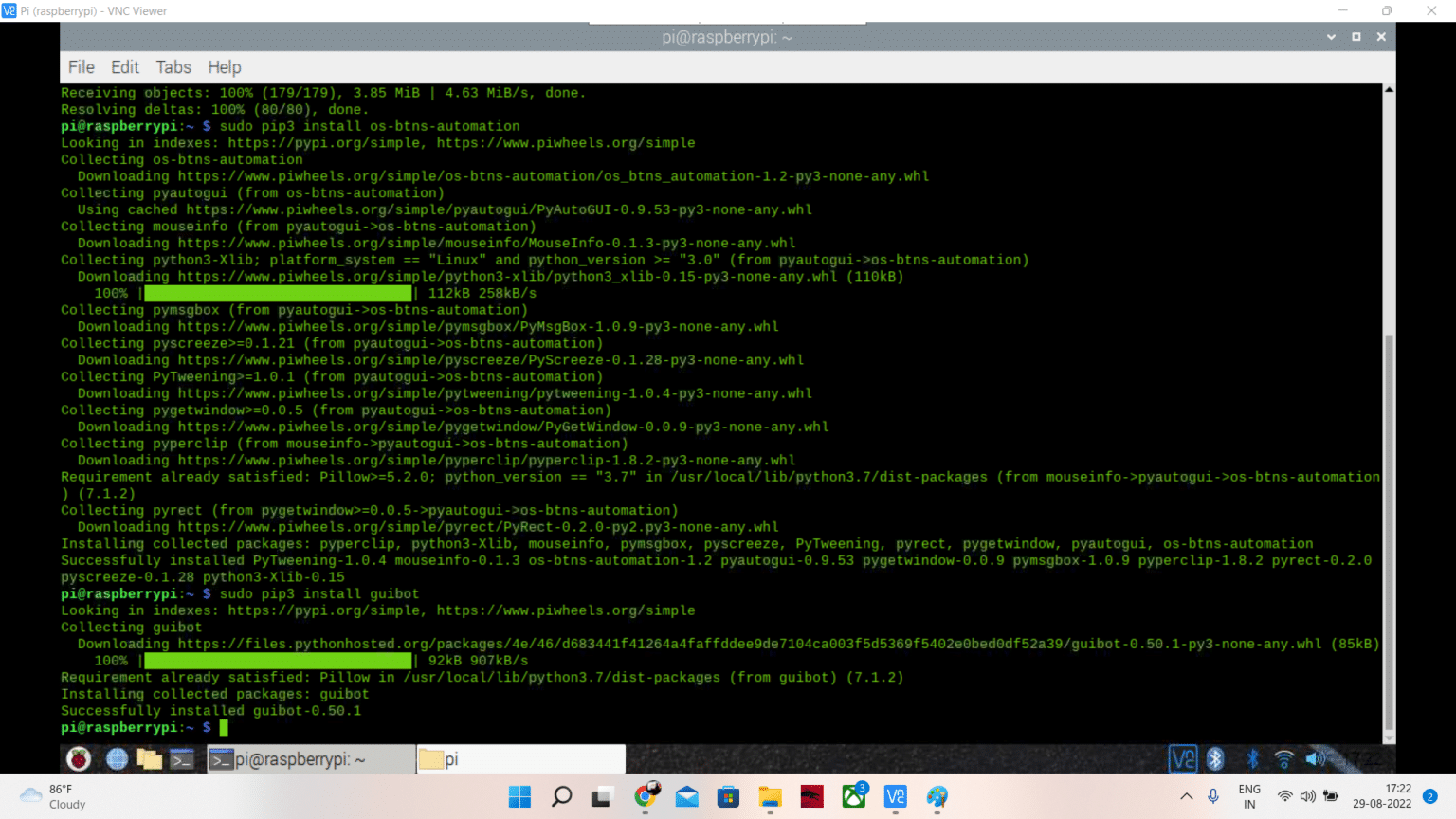The width and height of the screenshot is (1456, 819).
Task: Open file manager icon in Pi panel
Action: tap(149, 758)
